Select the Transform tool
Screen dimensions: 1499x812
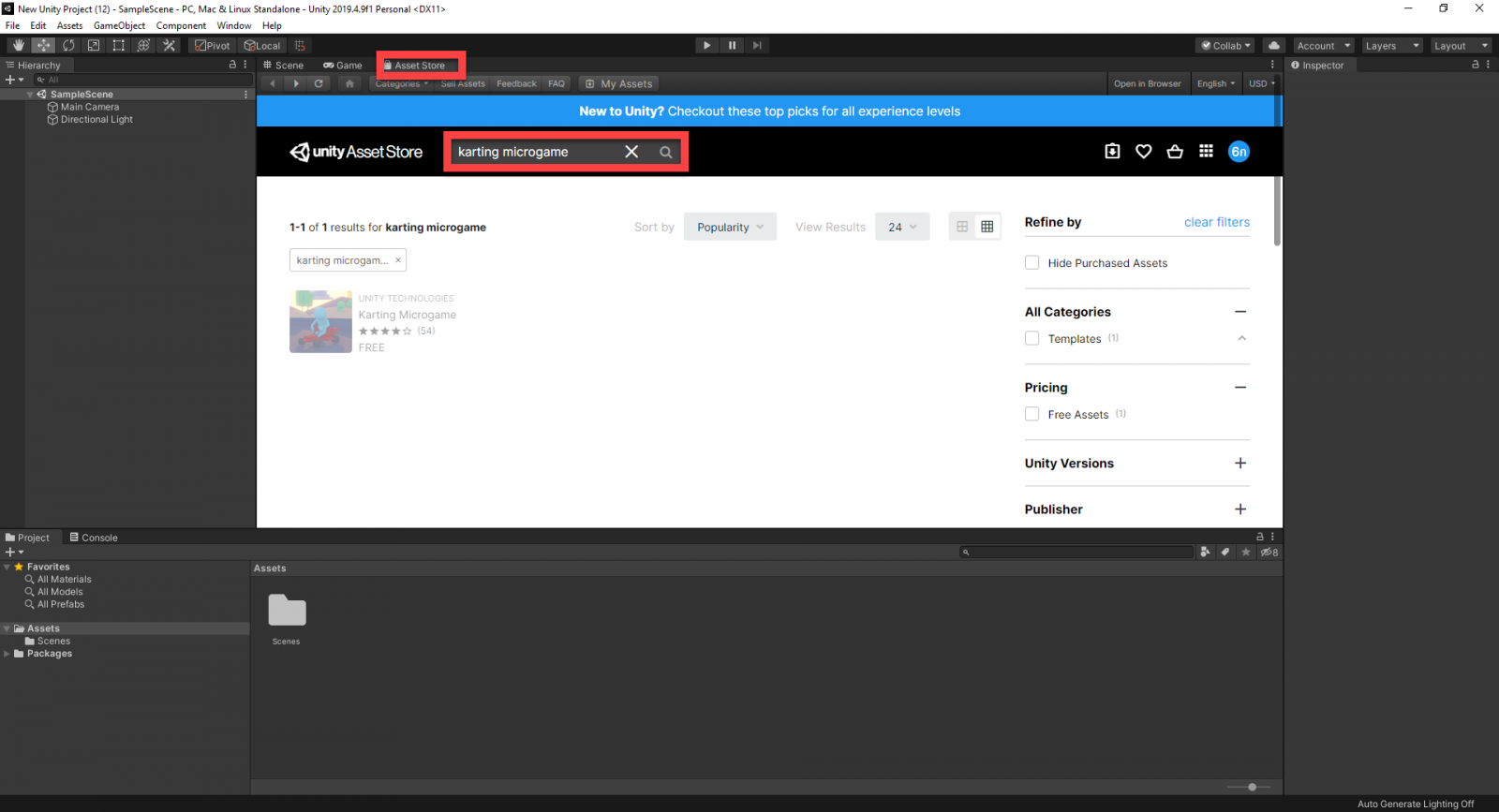(x=143, y=45)
